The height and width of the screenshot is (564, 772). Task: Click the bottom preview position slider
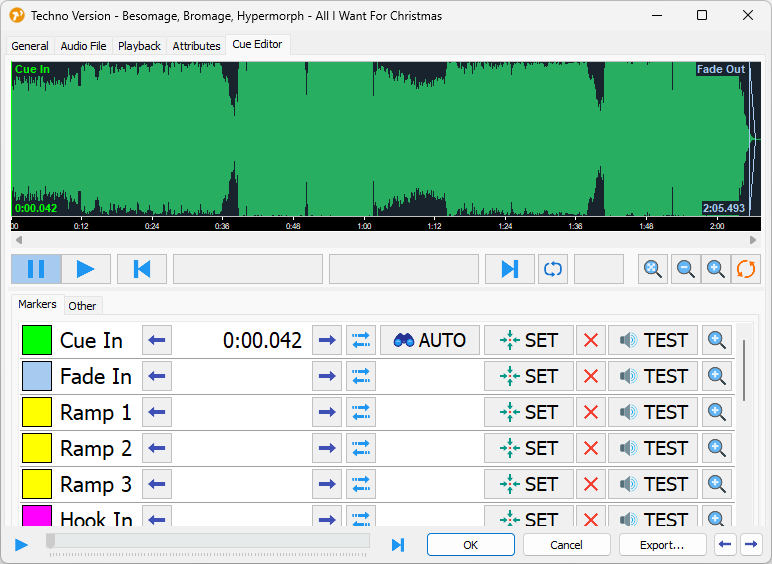tap(208, 541)
